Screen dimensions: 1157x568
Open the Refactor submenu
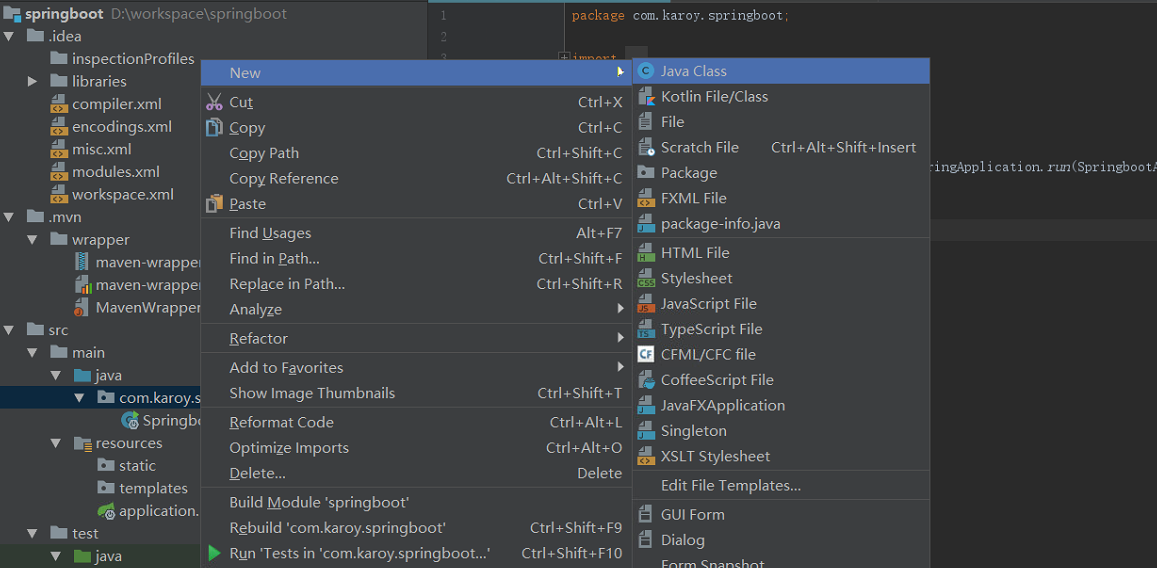point(416,339)
